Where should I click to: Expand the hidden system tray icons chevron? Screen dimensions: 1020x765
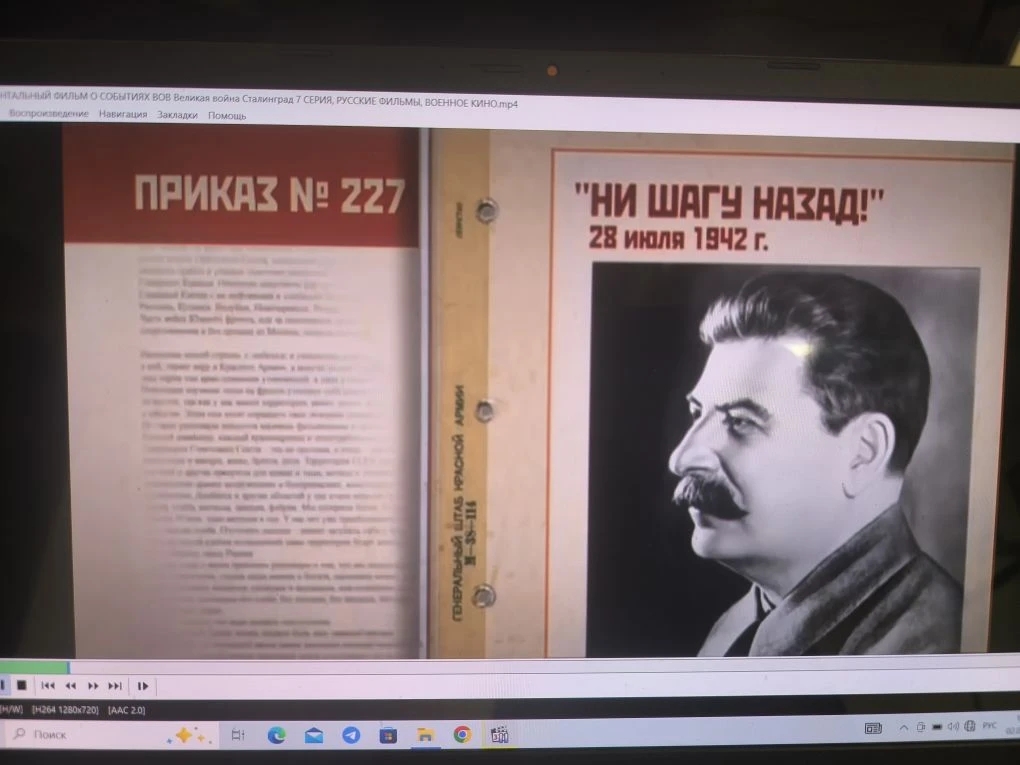[904, 727]
